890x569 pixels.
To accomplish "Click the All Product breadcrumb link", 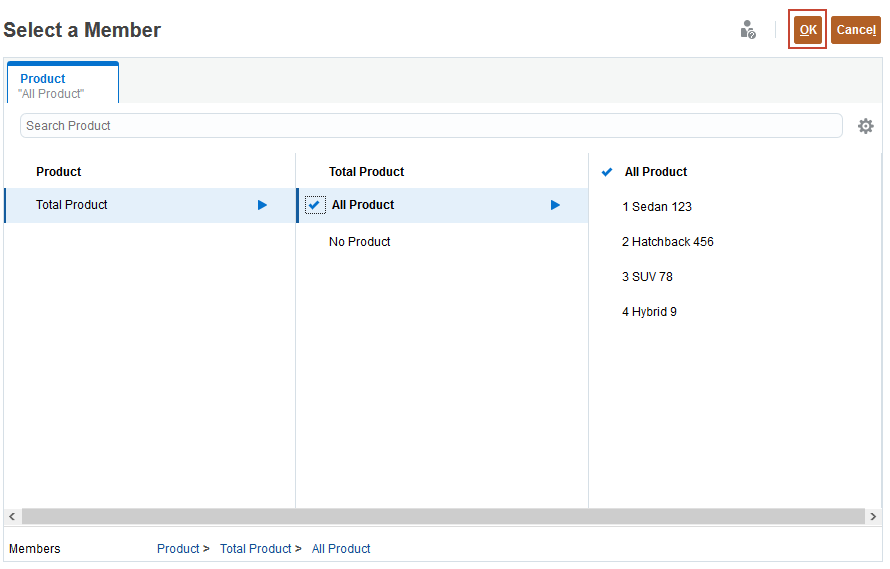I will 341,549.
